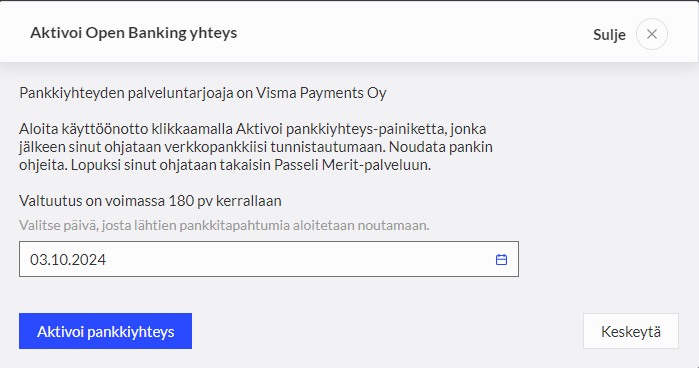Close the dialog with the X icon
699x368 pixels.
pos(651,34)
